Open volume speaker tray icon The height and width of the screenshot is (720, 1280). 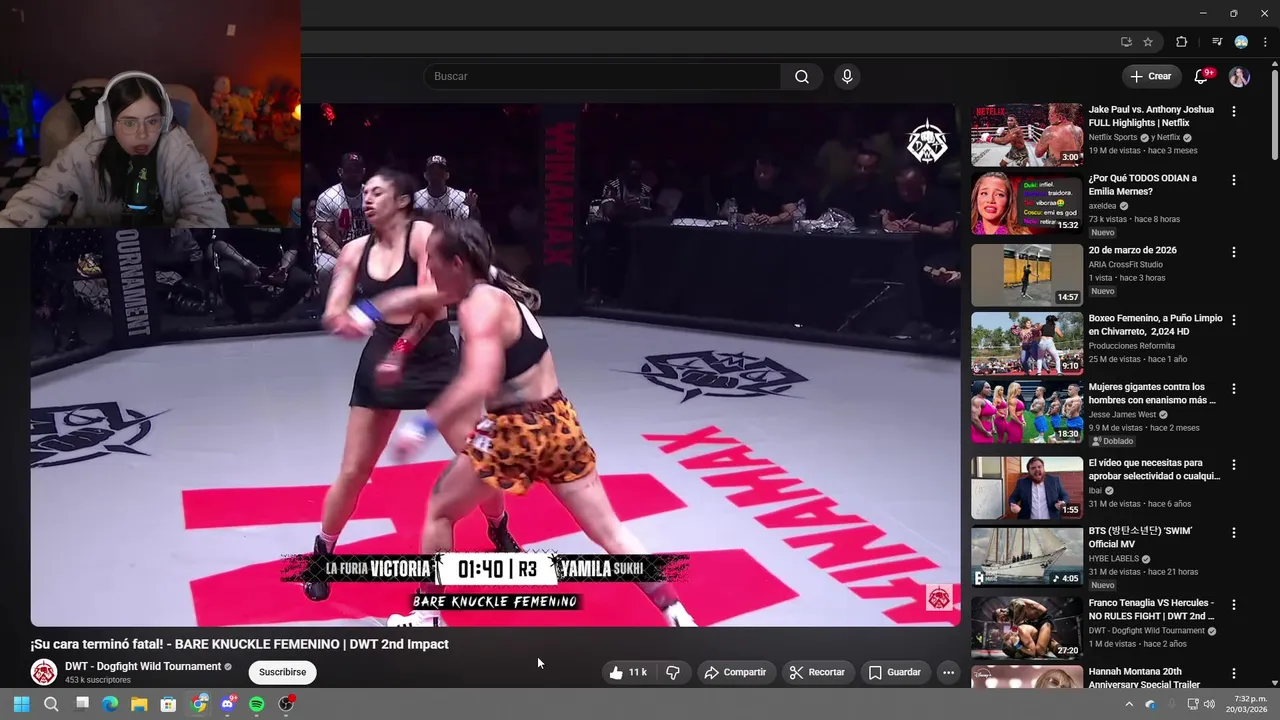pos(1210,704)
